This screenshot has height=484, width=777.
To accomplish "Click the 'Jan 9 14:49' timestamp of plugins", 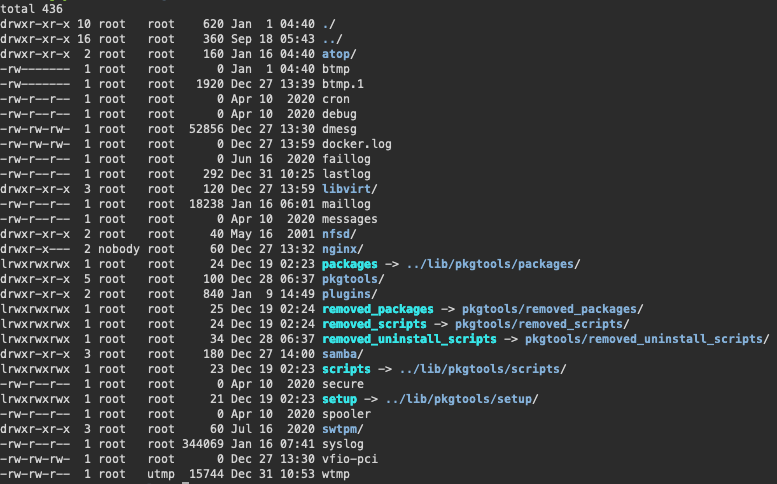I will pos(273,294).
